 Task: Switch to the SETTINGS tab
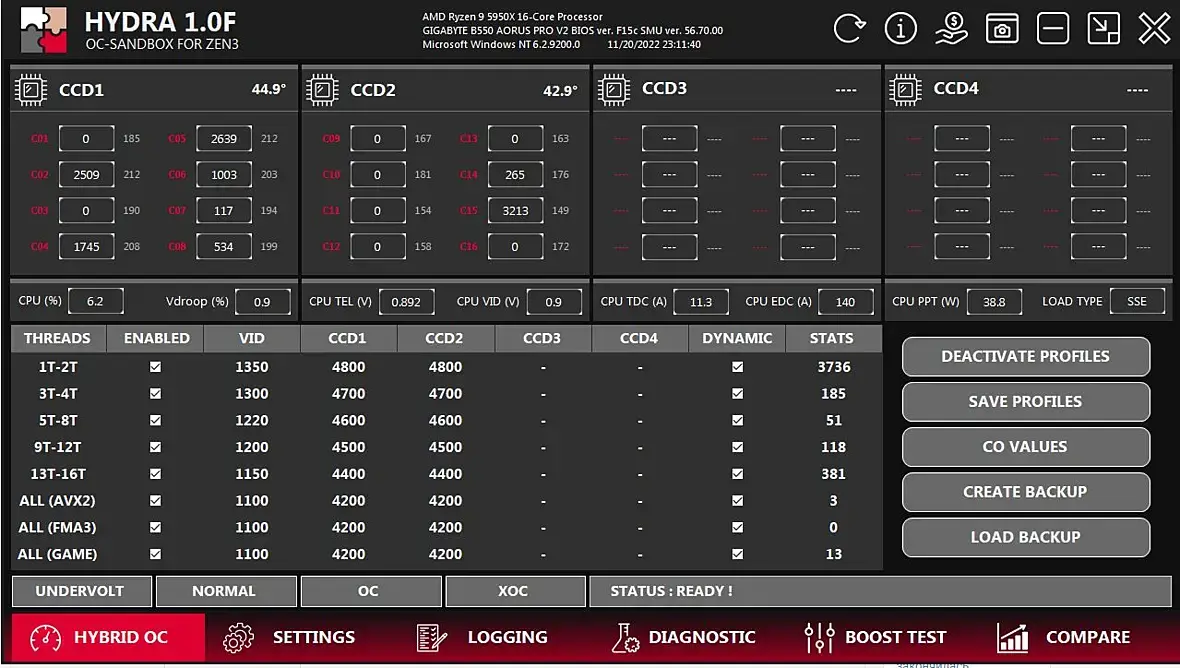click(x=289, y=637)
